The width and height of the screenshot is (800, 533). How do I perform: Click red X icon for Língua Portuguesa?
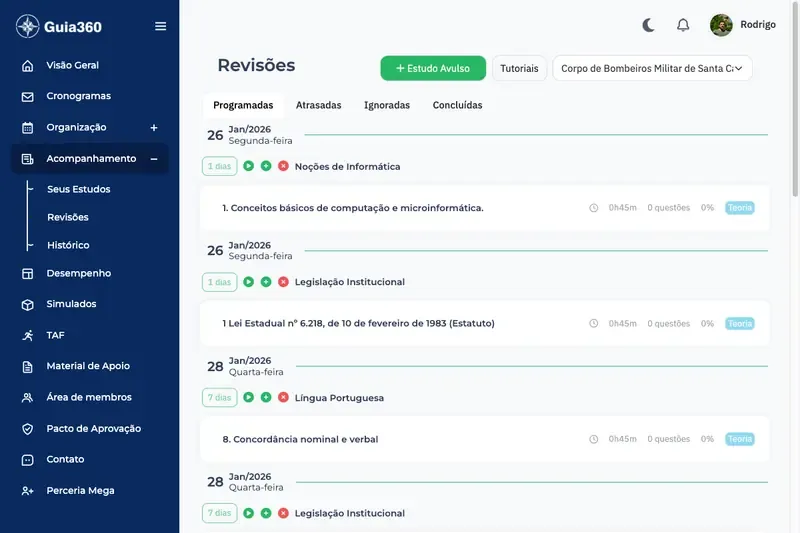[x=283, y=397]
